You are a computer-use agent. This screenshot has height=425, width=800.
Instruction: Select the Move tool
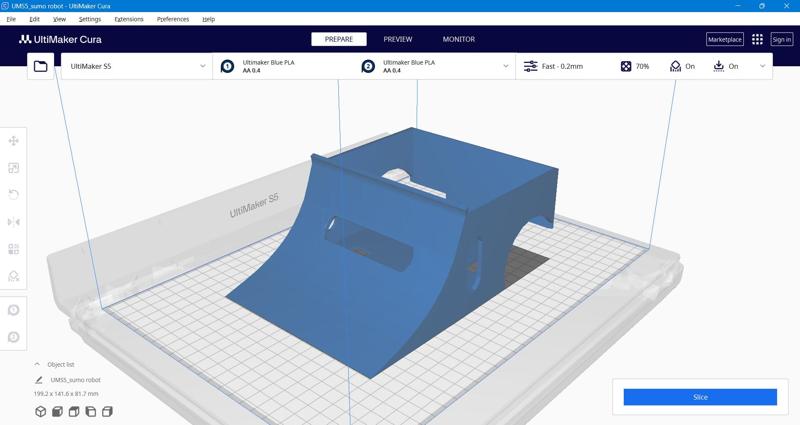click(x=14, y=141)
